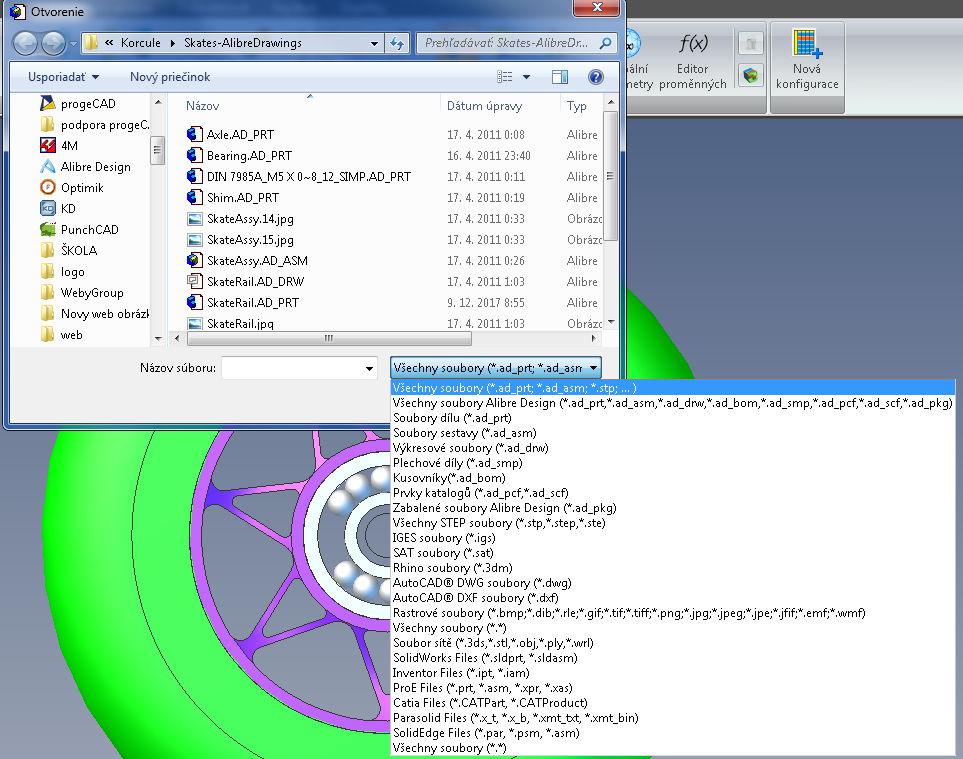Click the Nová konfigurace icon
The width and height of the screenshot is (963, 759).
(807, 44)
